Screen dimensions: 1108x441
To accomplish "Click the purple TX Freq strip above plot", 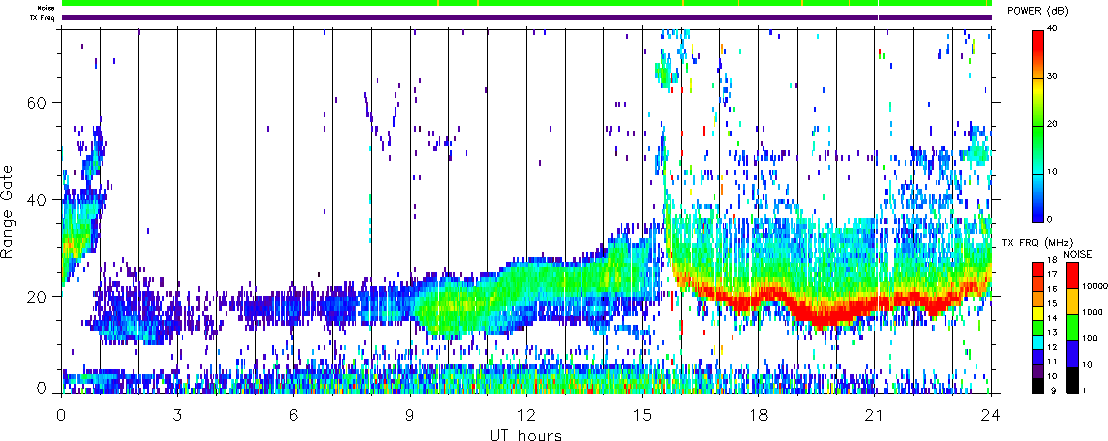I will [x=526, y=17].
